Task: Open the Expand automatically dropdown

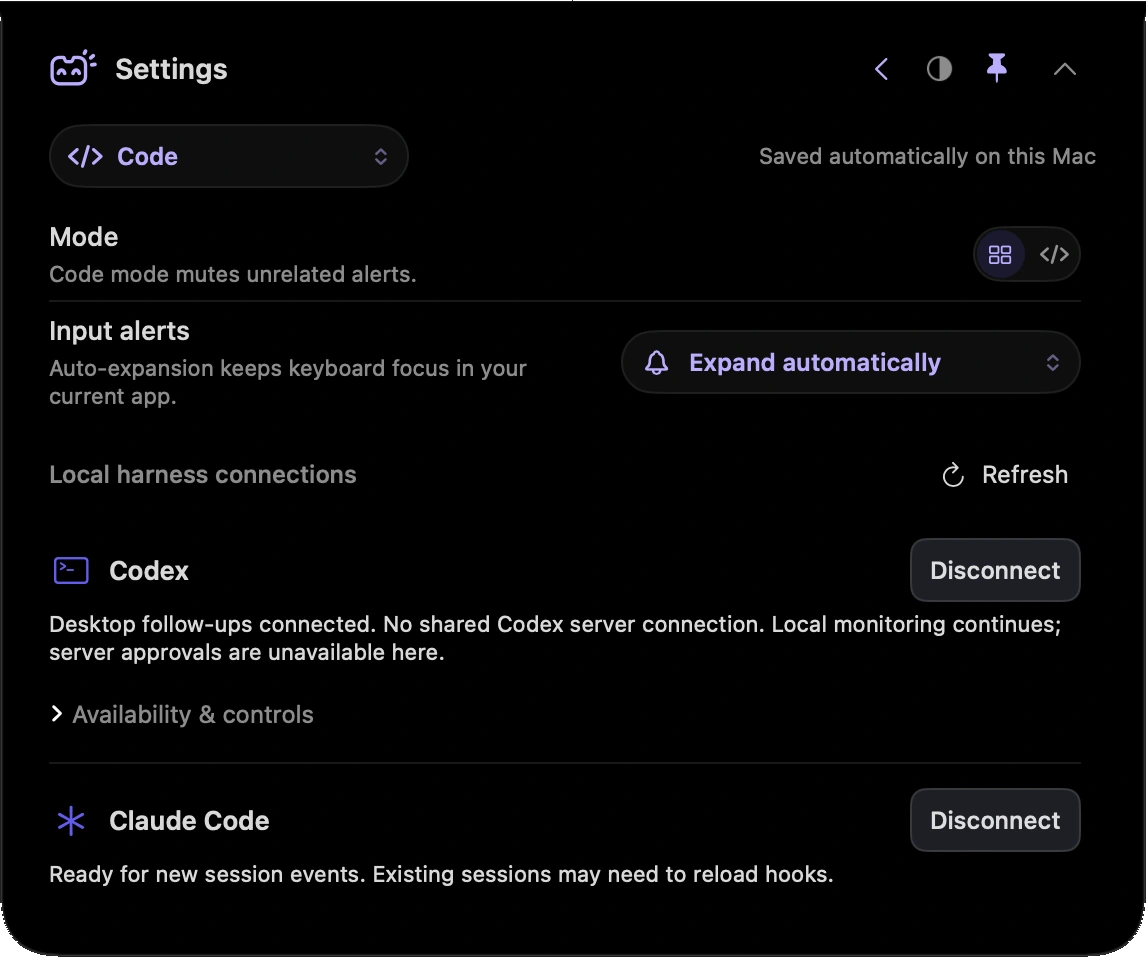Action: (851, 363)
